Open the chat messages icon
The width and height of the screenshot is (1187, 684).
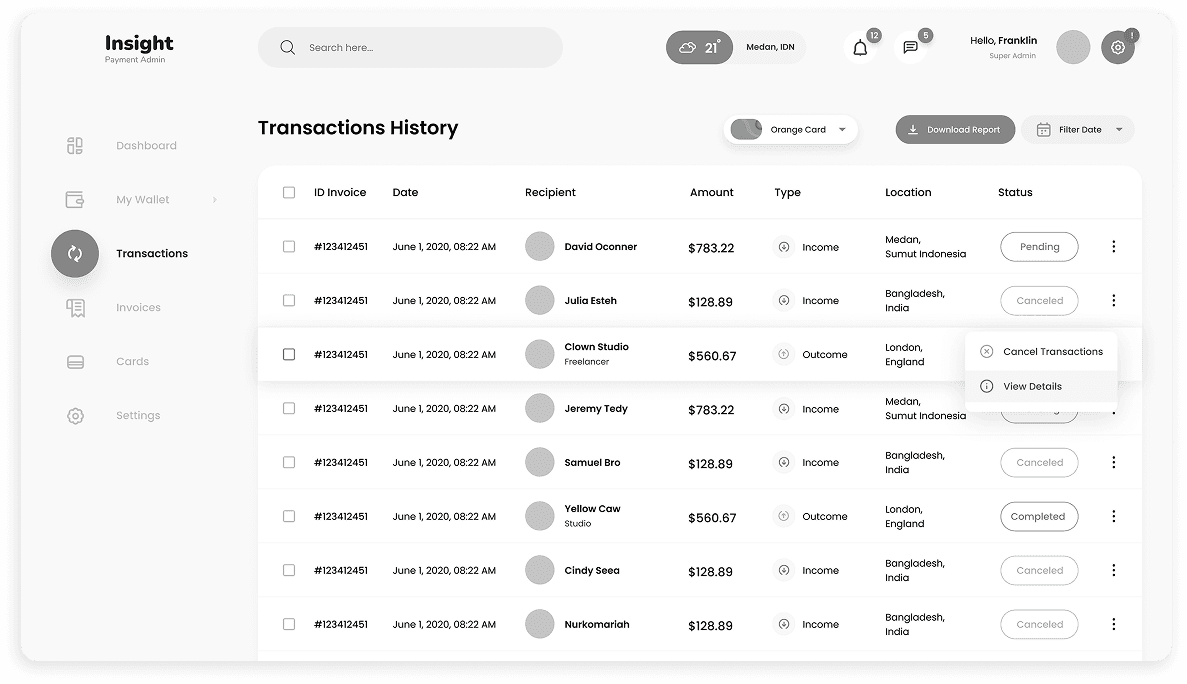tap(909, 47)
